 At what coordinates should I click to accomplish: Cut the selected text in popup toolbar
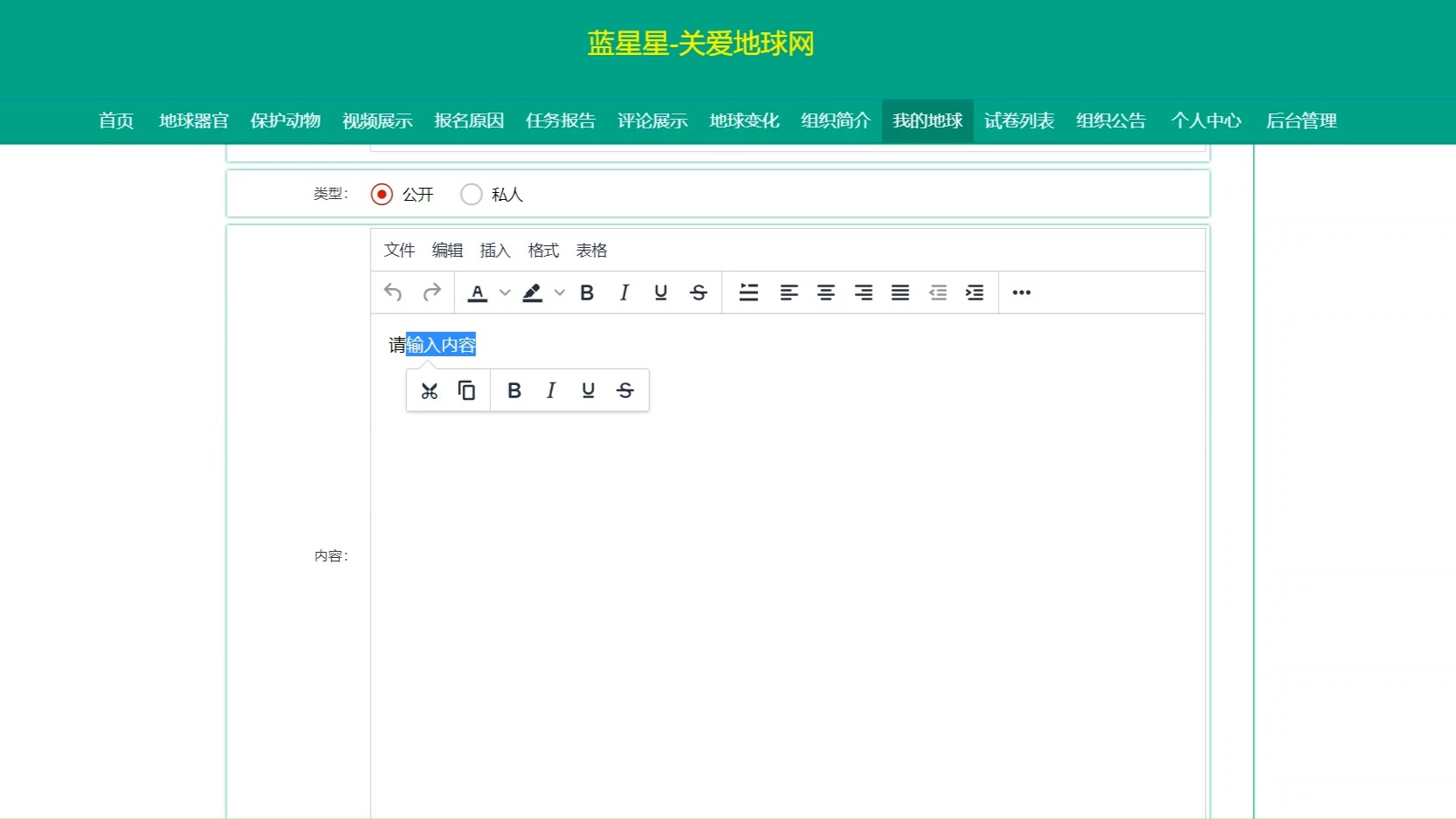(x=429, y=390)
